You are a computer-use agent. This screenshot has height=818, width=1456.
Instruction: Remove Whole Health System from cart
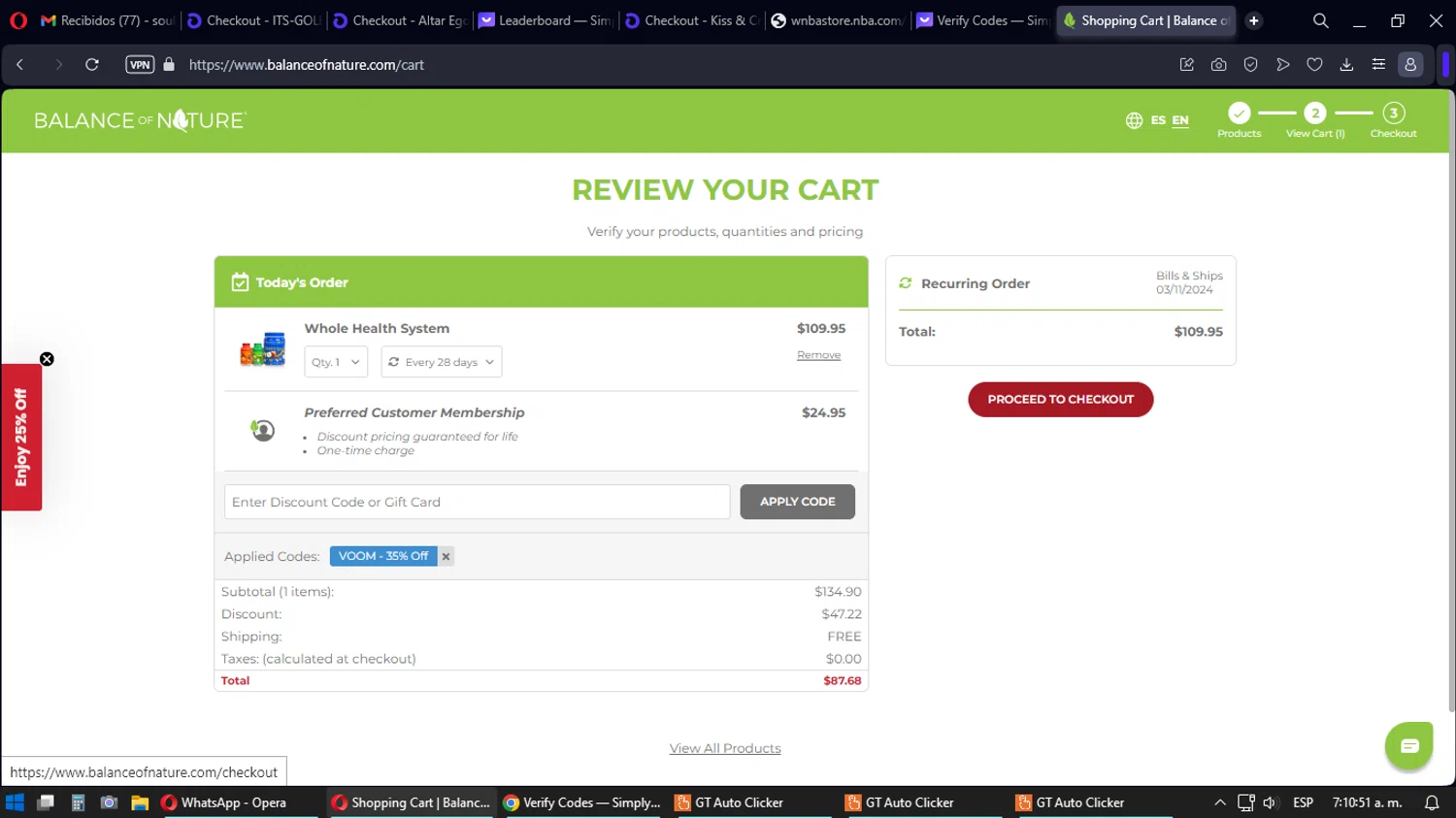click(x=818, y=355)
